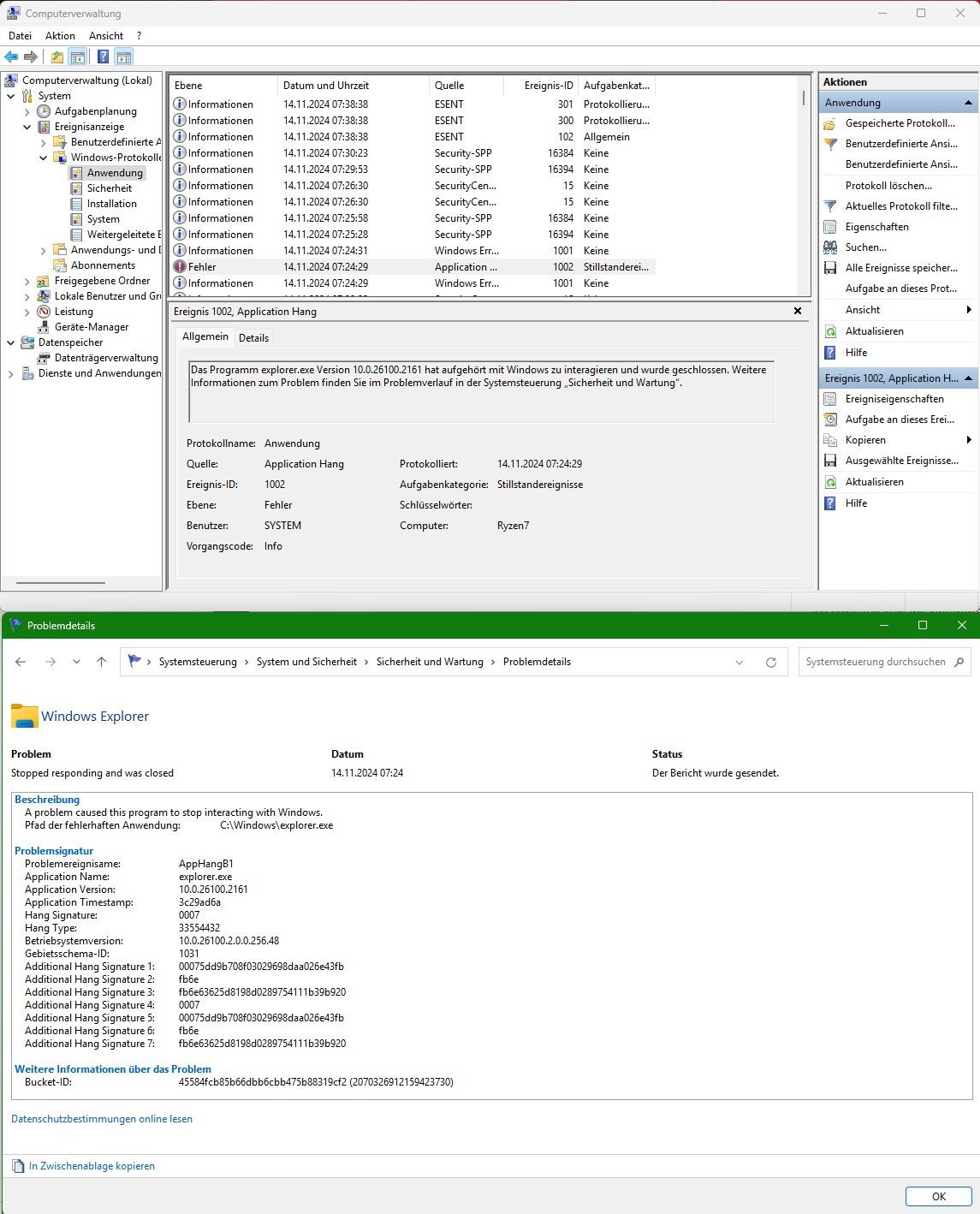This screenshot has height=1214, width=980.
Task: Click the Aktualisieren icon under Anwendung actions
Action: pyautogui.click(x=829, y=331)
